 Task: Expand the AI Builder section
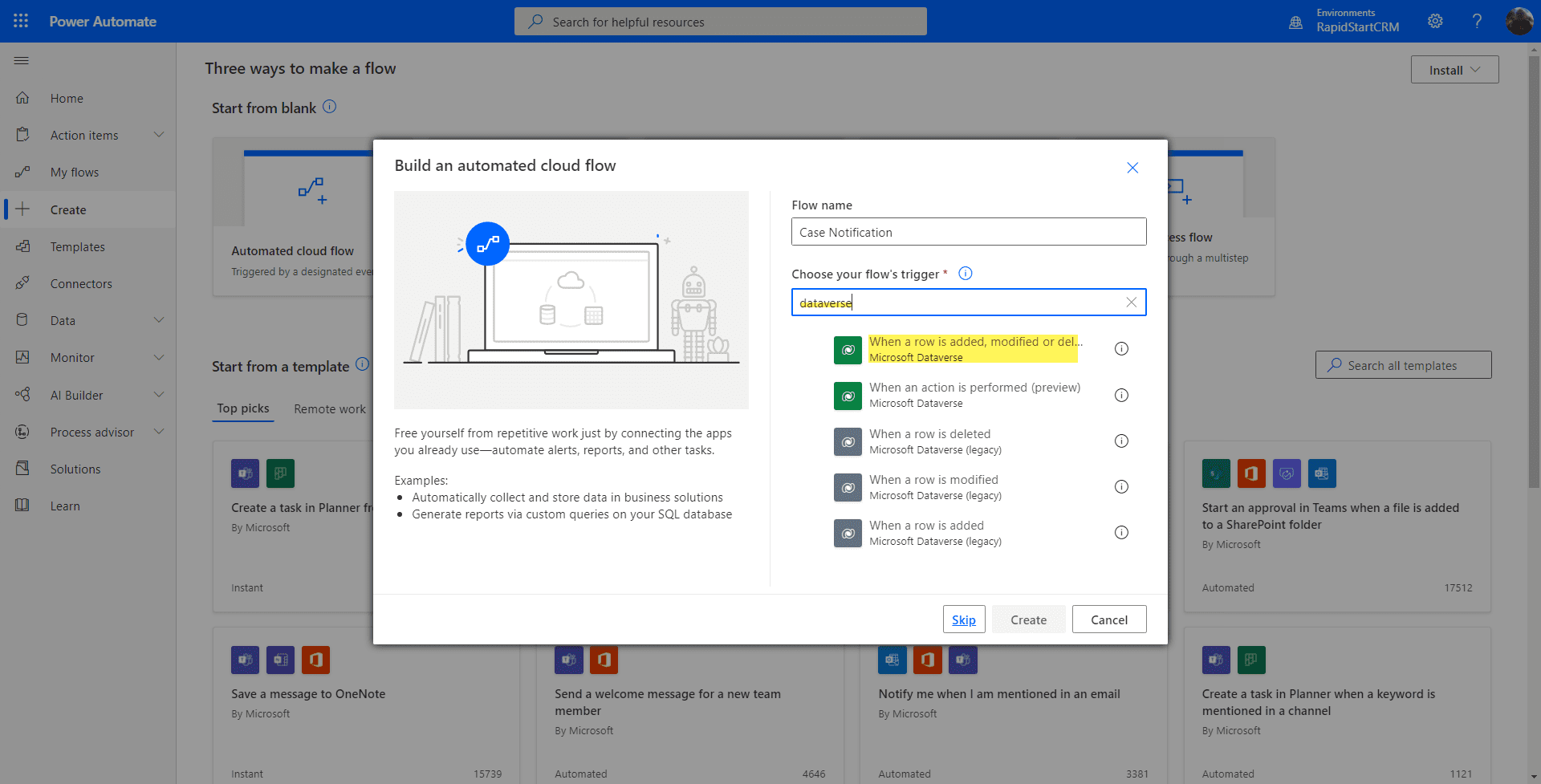[159, 395]
